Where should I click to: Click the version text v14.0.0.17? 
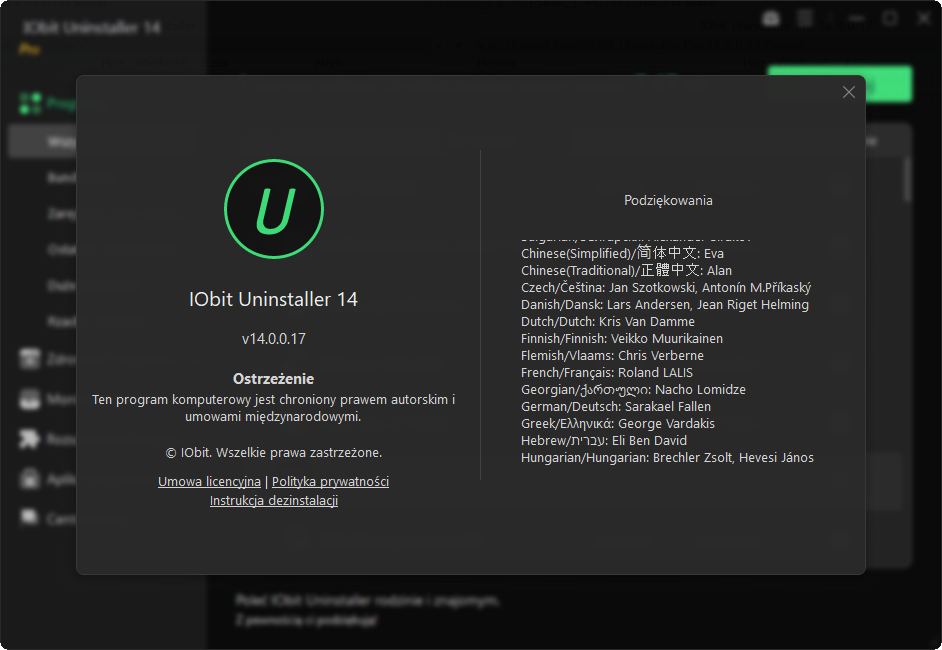tap(274, 339)
